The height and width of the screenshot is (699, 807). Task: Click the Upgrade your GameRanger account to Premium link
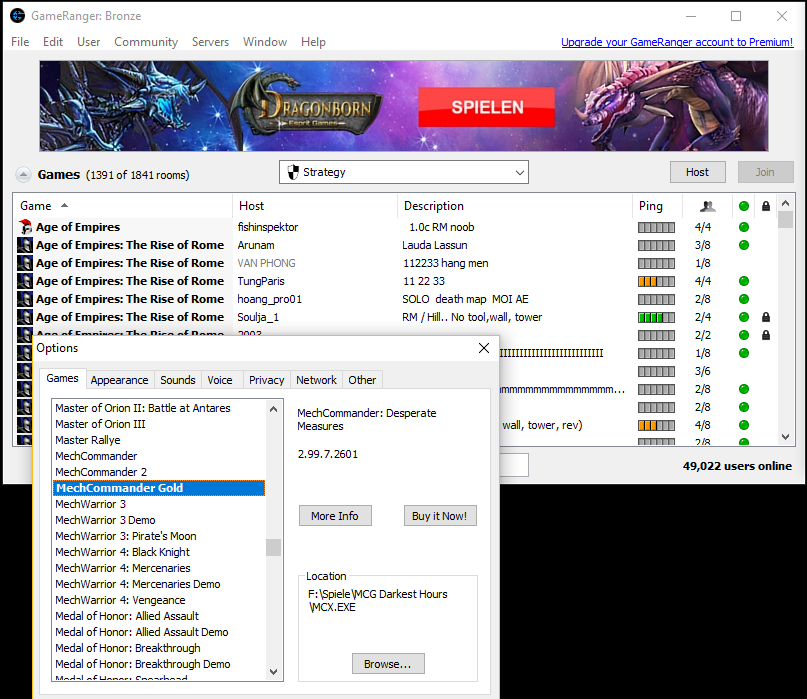pyautogui.click(x=677, y=42)
